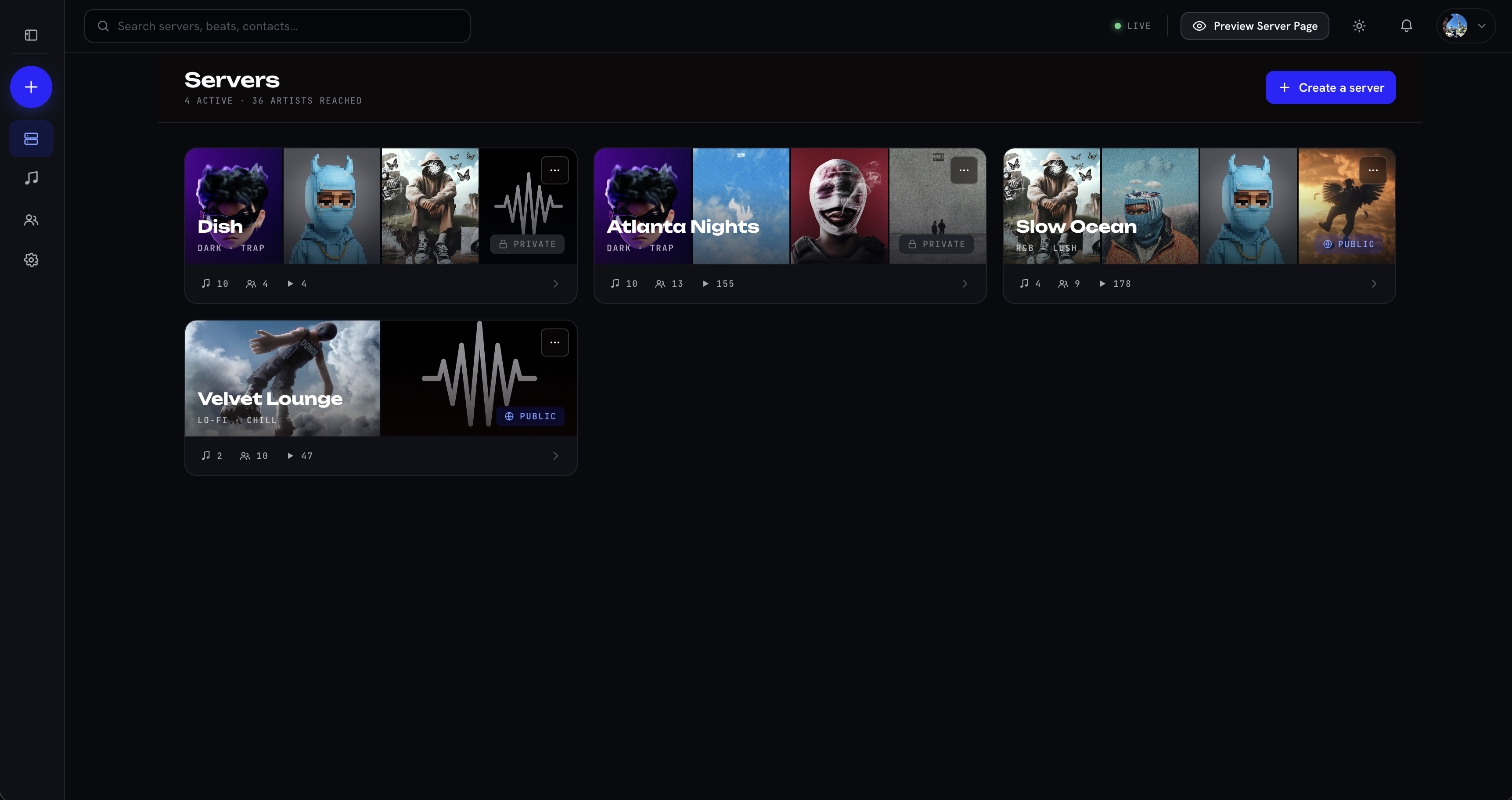Click the Dish server title

tap(220, 227)
